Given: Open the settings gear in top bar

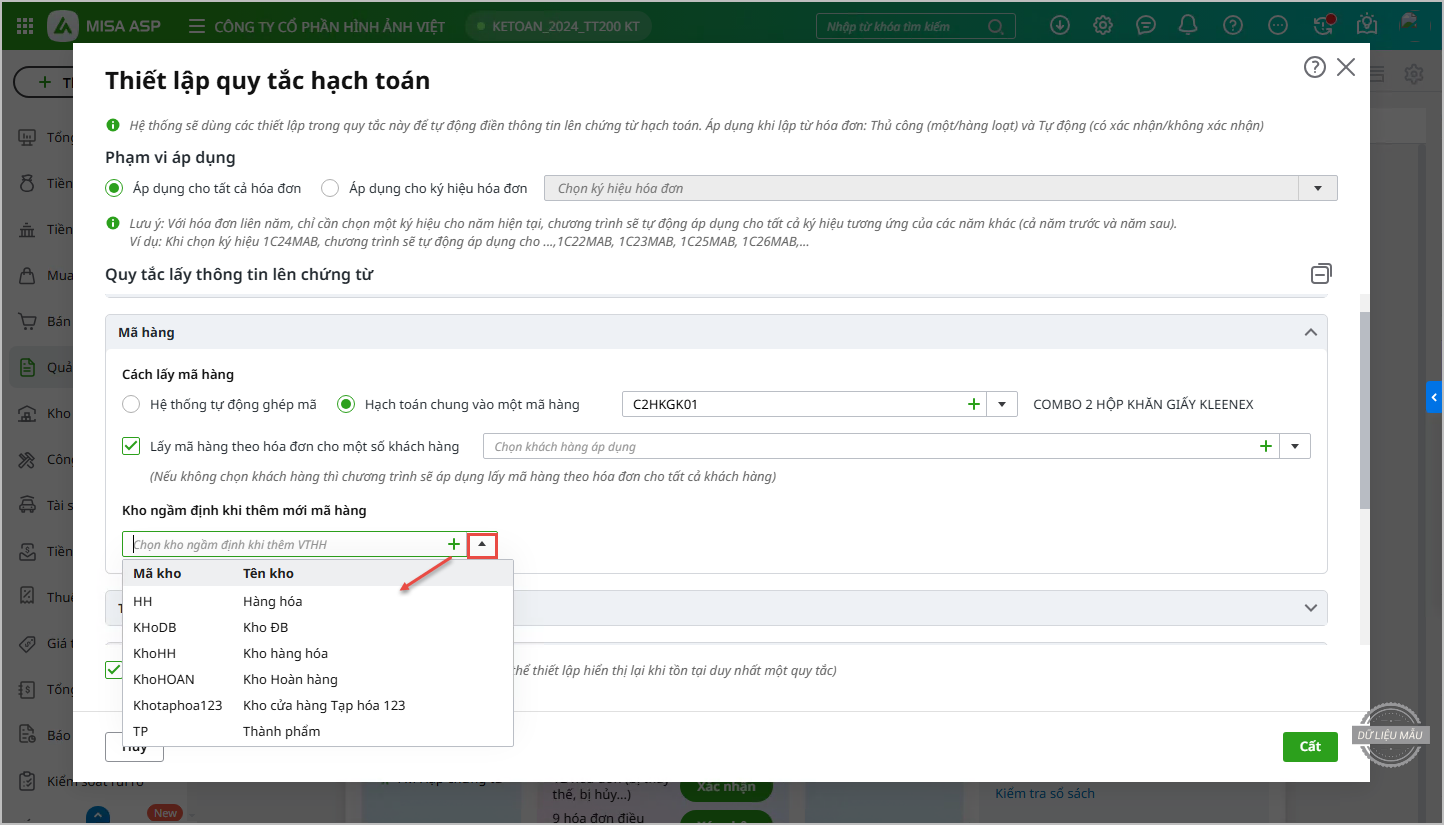Looking at the screenshot, I should 1103,25.
